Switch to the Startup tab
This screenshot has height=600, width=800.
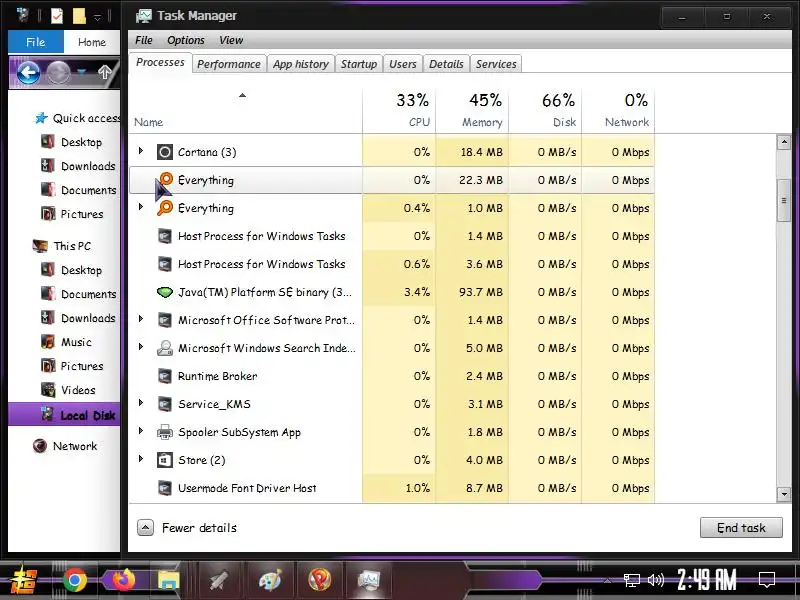click(359, 64)
